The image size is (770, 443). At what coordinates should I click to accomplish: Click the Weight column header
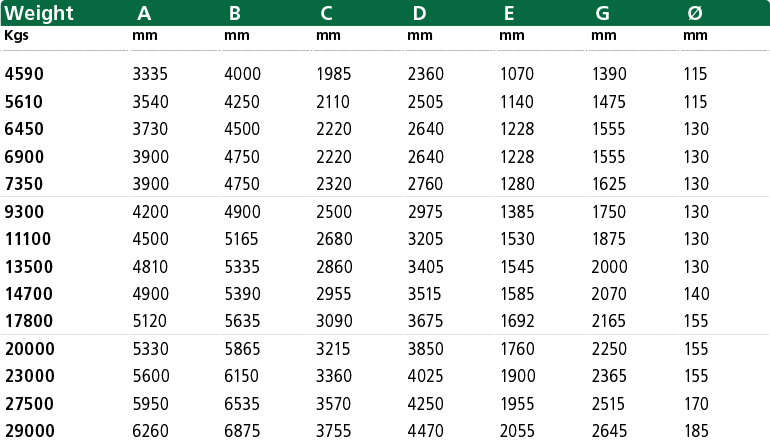coord(39,13)
